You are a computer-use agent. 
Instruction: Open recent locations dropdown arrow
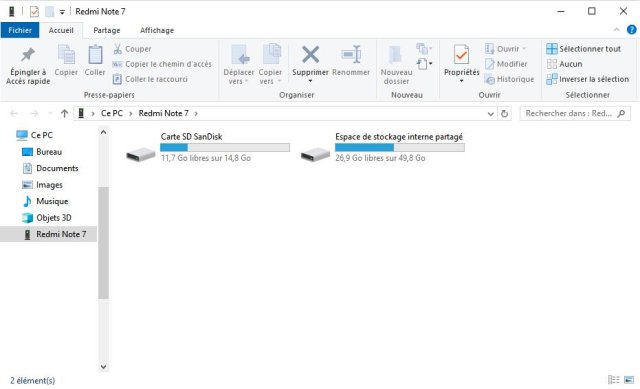pos(50,113)
